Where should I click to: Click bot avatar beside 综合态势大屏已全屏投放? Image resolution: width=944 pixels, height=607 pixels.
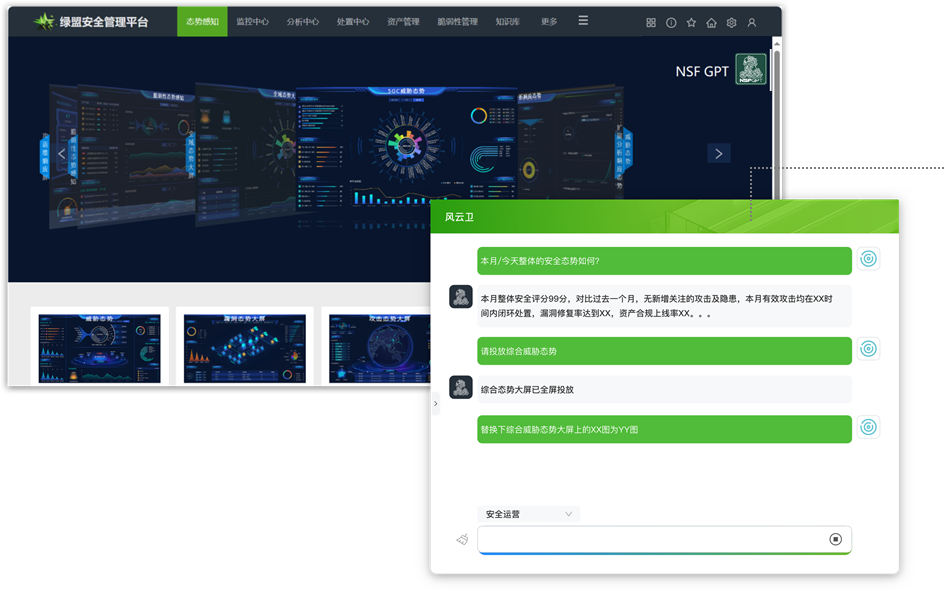461,387
